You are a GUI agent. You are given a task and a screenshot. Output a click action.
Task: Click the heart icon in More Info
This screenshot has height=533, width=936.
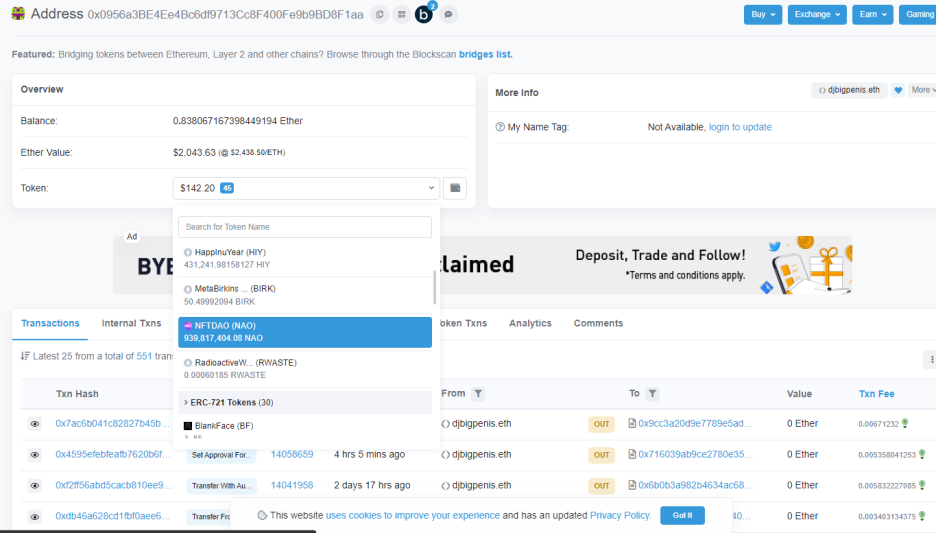point(898,90)
